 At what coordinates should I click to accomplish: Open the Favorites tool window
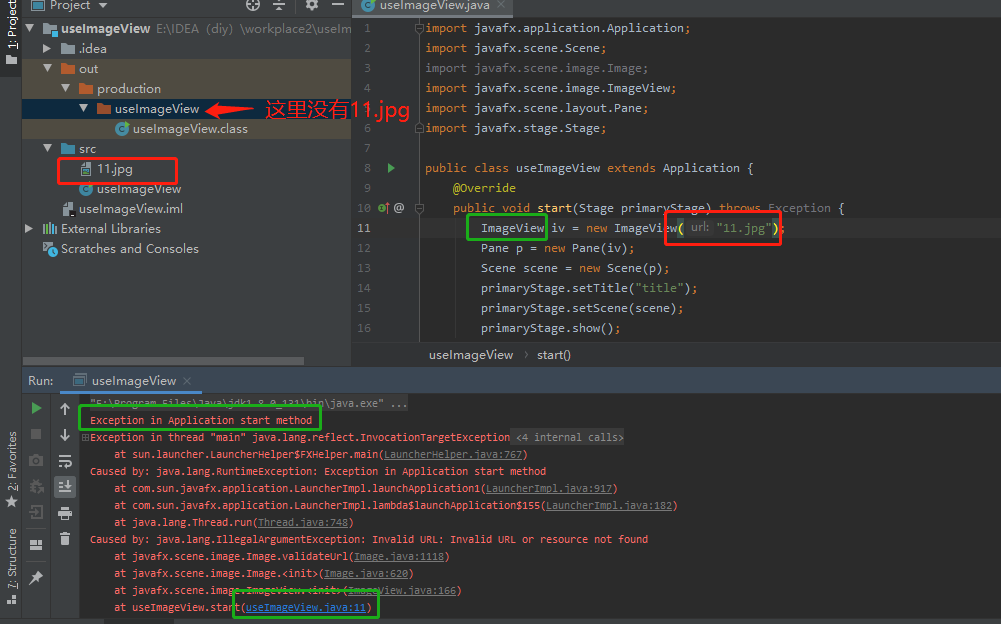[x=11, y=460]
